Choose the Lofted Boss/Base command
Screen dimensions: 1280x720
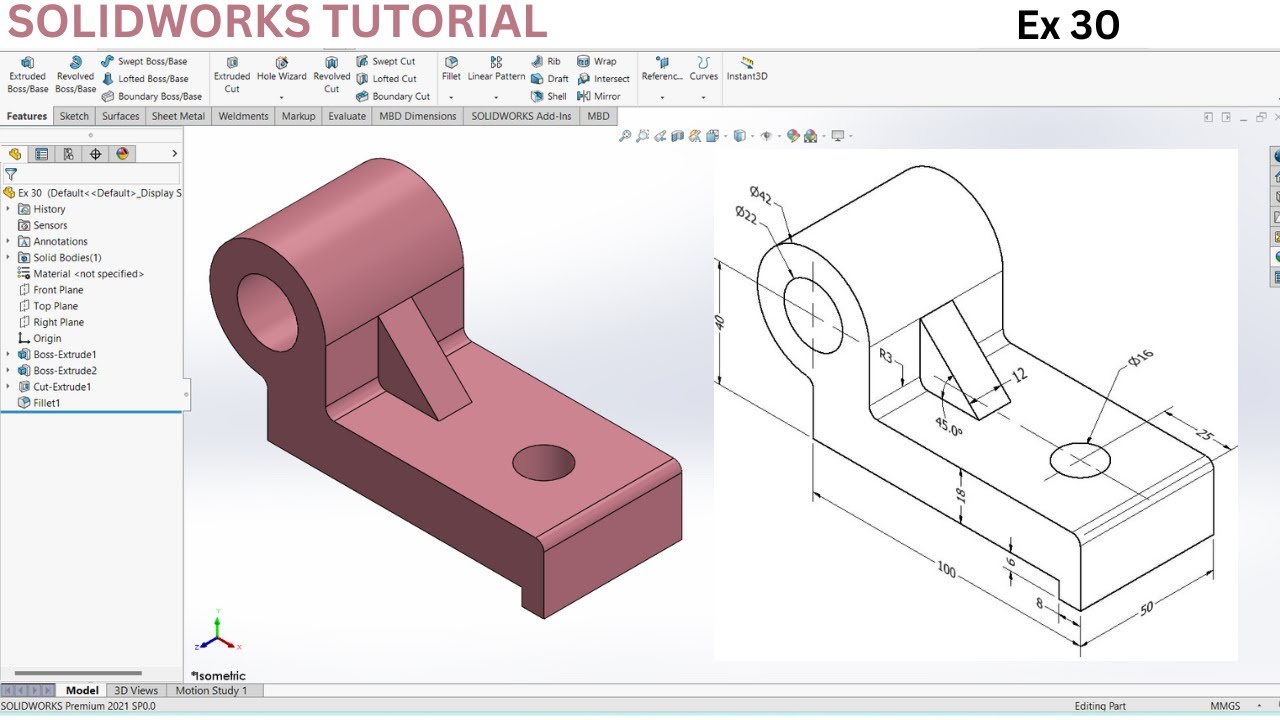(x=145, y=79)
